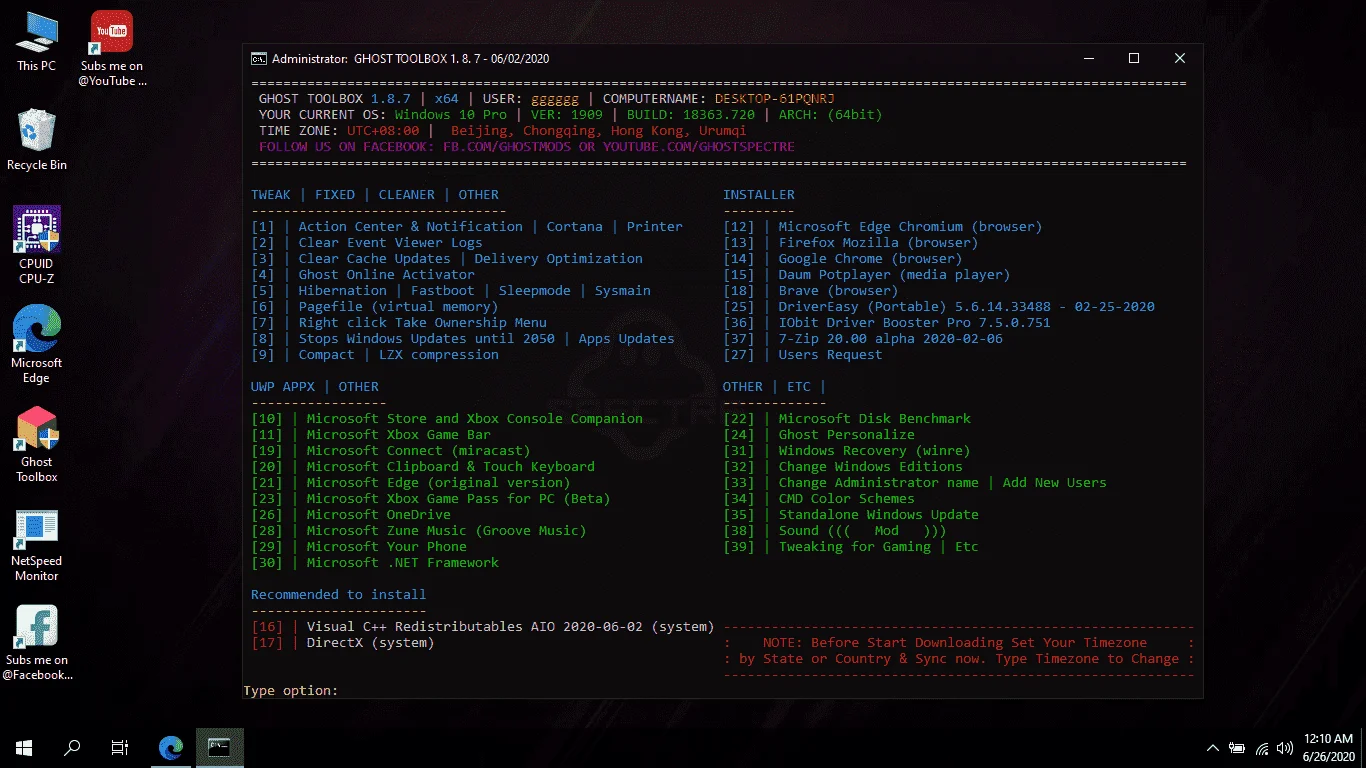
Task: Click the Tweaking for Gaming line
Action: [851, 547]
